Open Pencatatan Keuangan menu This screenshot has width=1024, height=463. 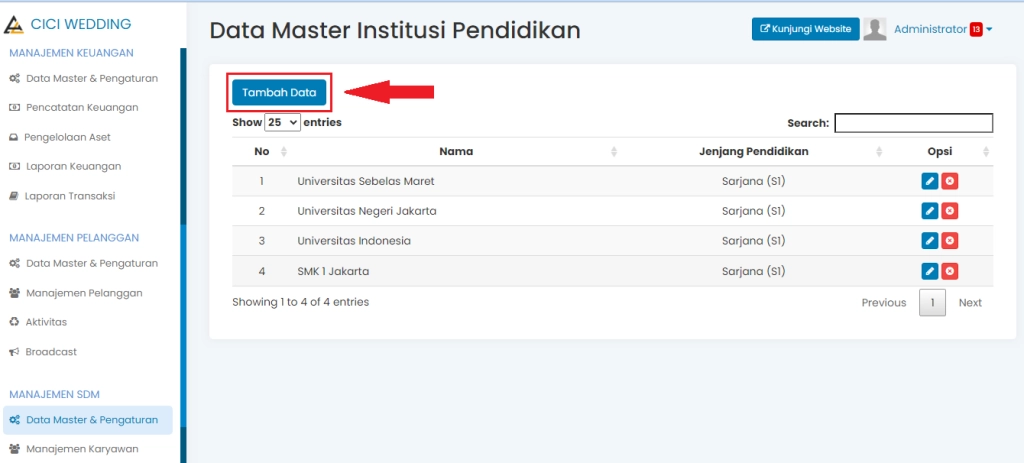(82, 107)
